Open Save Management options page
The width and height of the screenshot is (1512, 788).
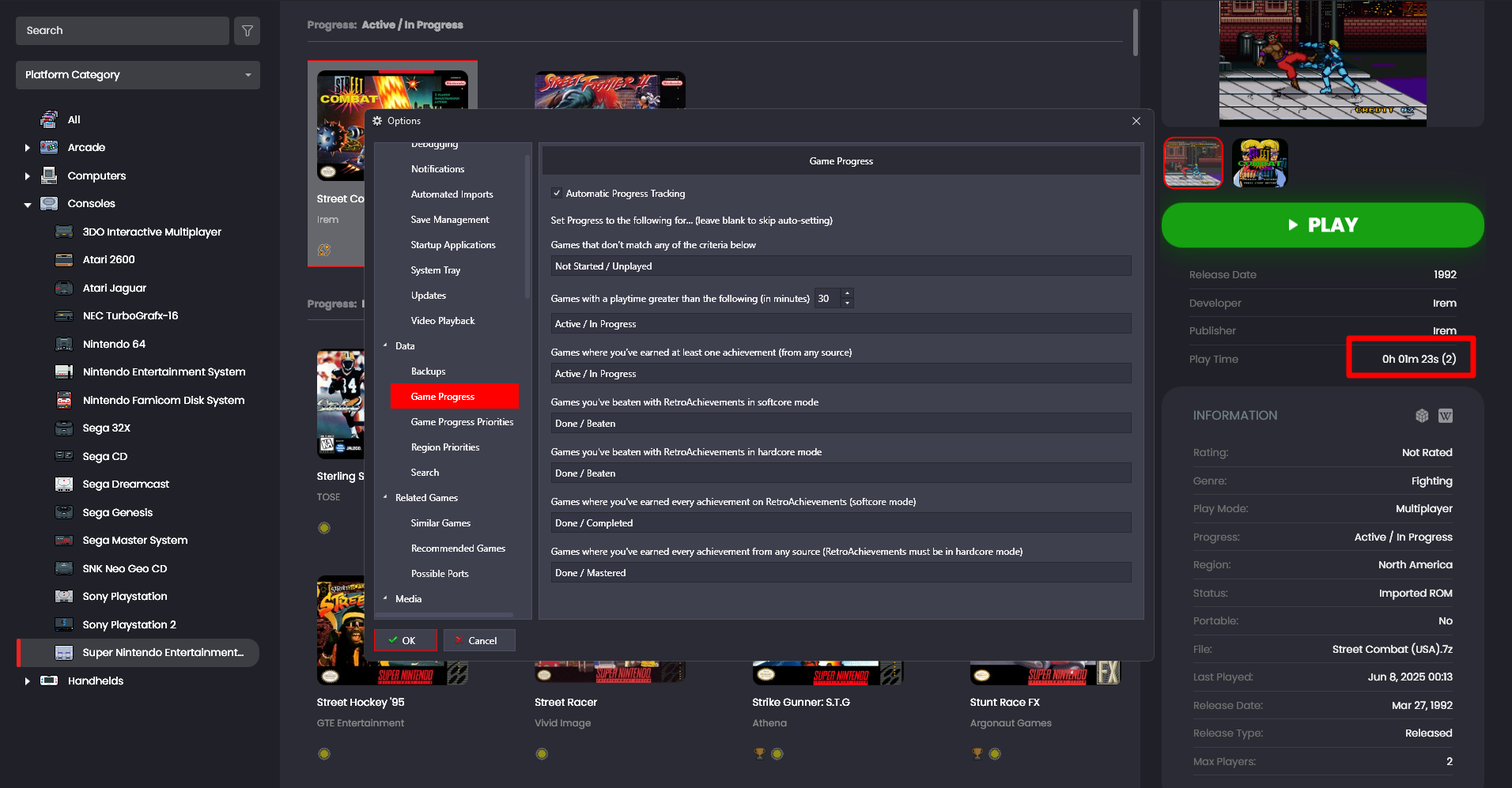[x=450, y=220]
